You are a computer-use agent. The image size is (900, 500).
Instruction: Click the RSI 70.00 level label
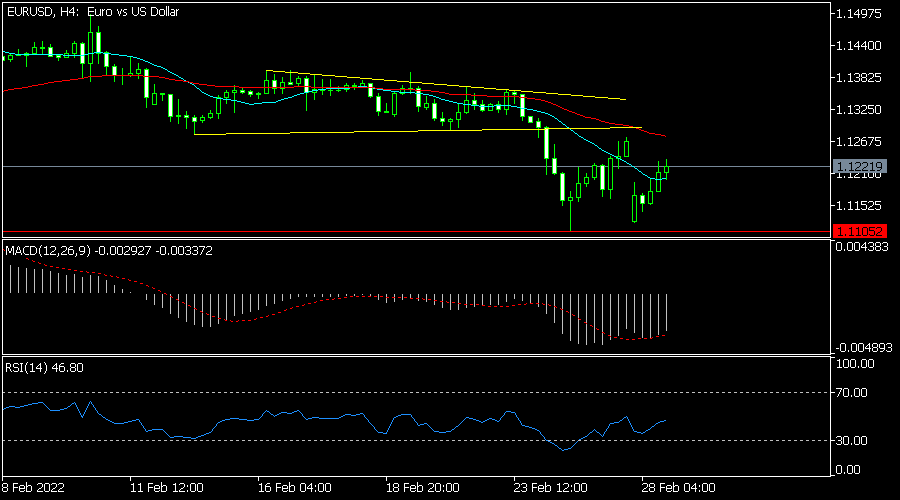click(852, 393)
